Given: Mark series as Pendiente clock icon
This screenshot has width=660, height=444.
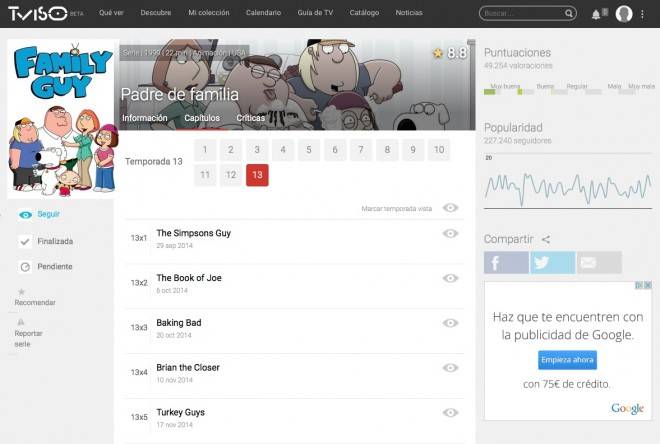Looking at the screenshot, I should tap(25, 267).
